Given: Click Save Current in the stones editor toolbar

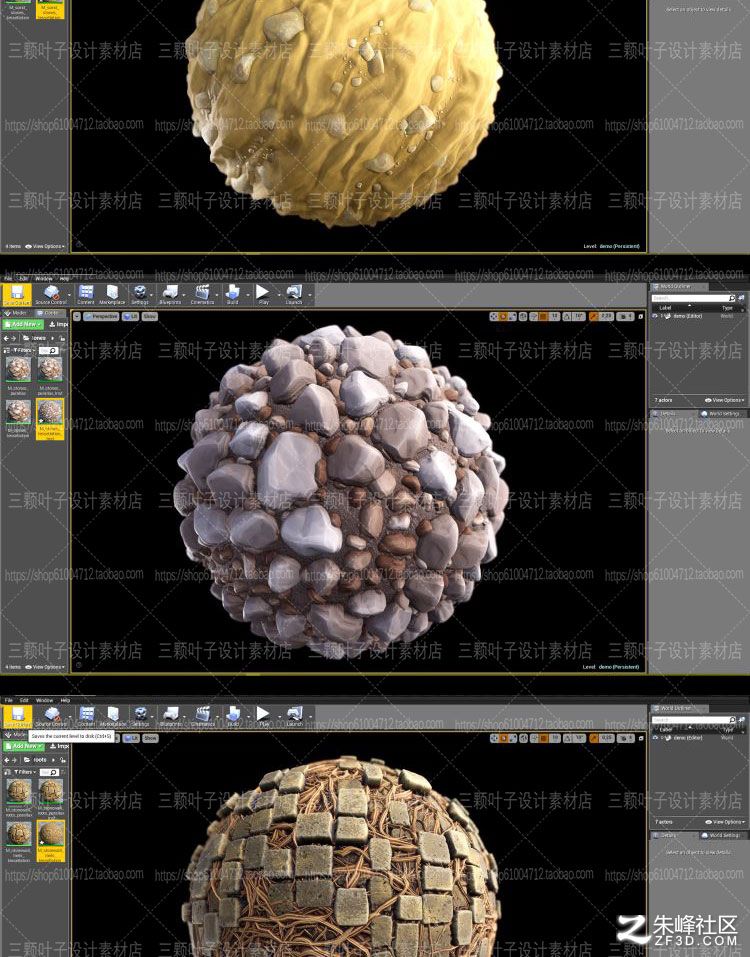Looking at the screenshot, I should (17, 295).
